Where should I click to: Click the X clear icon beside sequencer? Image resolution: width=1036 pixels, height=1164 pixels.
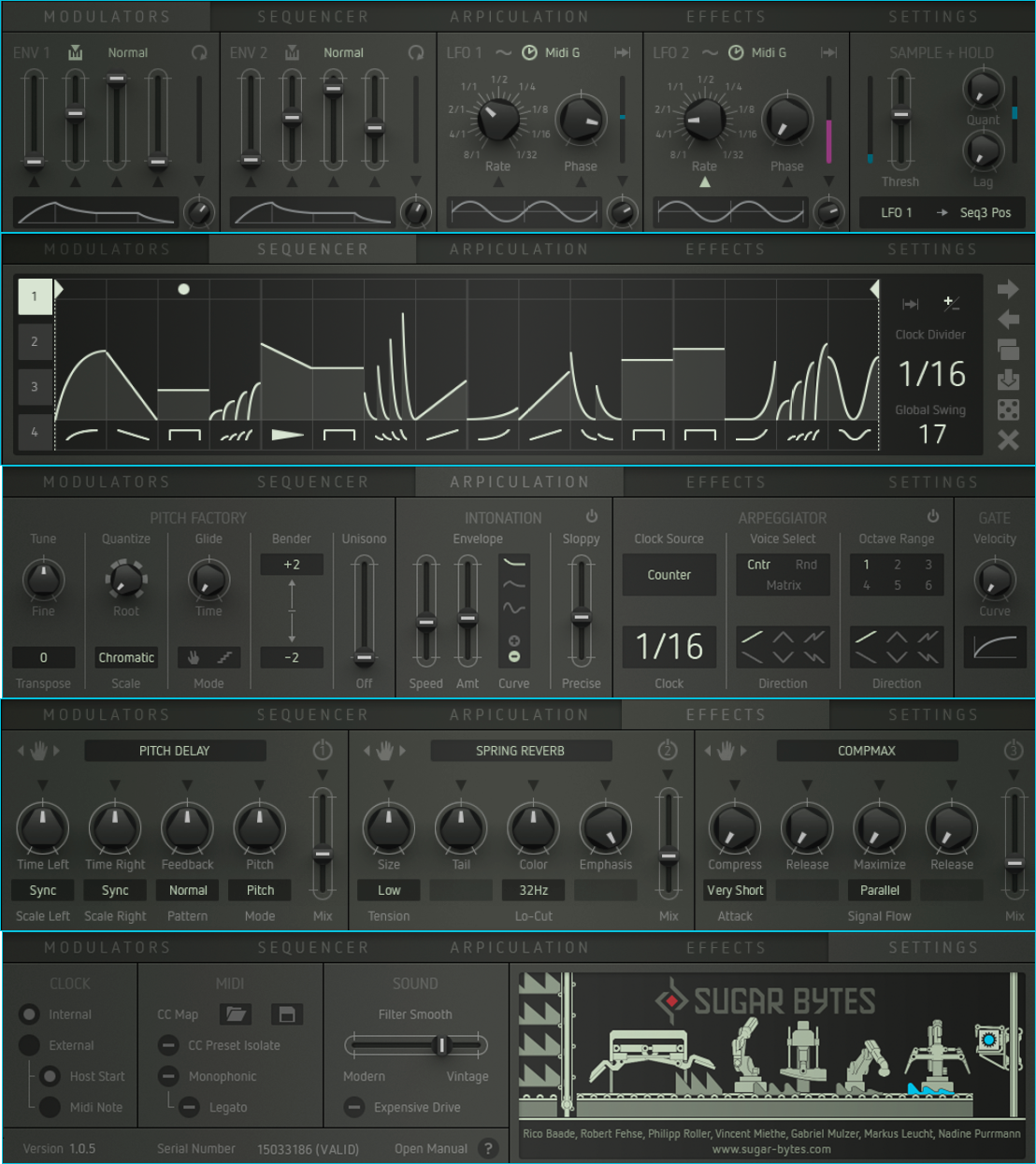click(x=1008, y=439)
